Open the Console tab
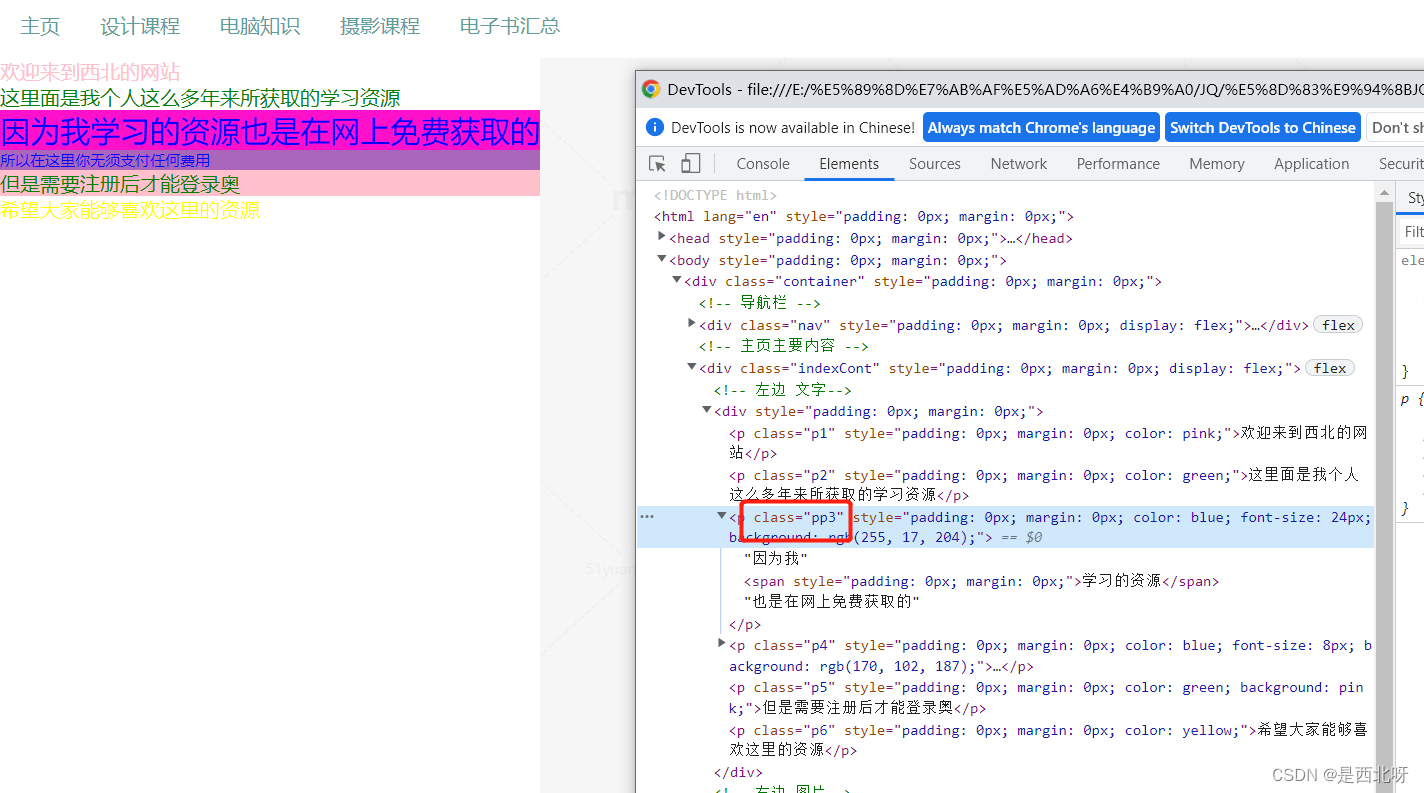 [x=763, y=164]
